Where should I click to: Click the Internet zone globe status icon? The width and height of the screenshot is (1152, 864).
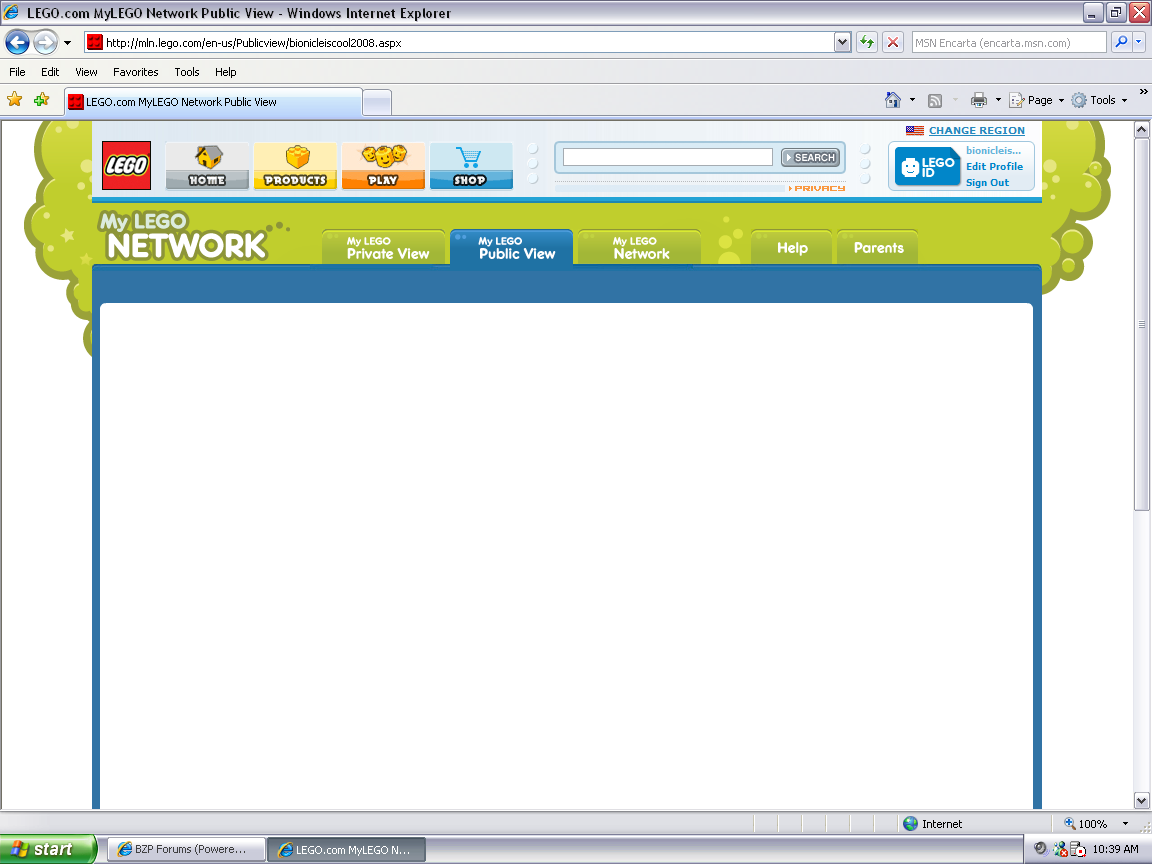[x=910, y=824]
